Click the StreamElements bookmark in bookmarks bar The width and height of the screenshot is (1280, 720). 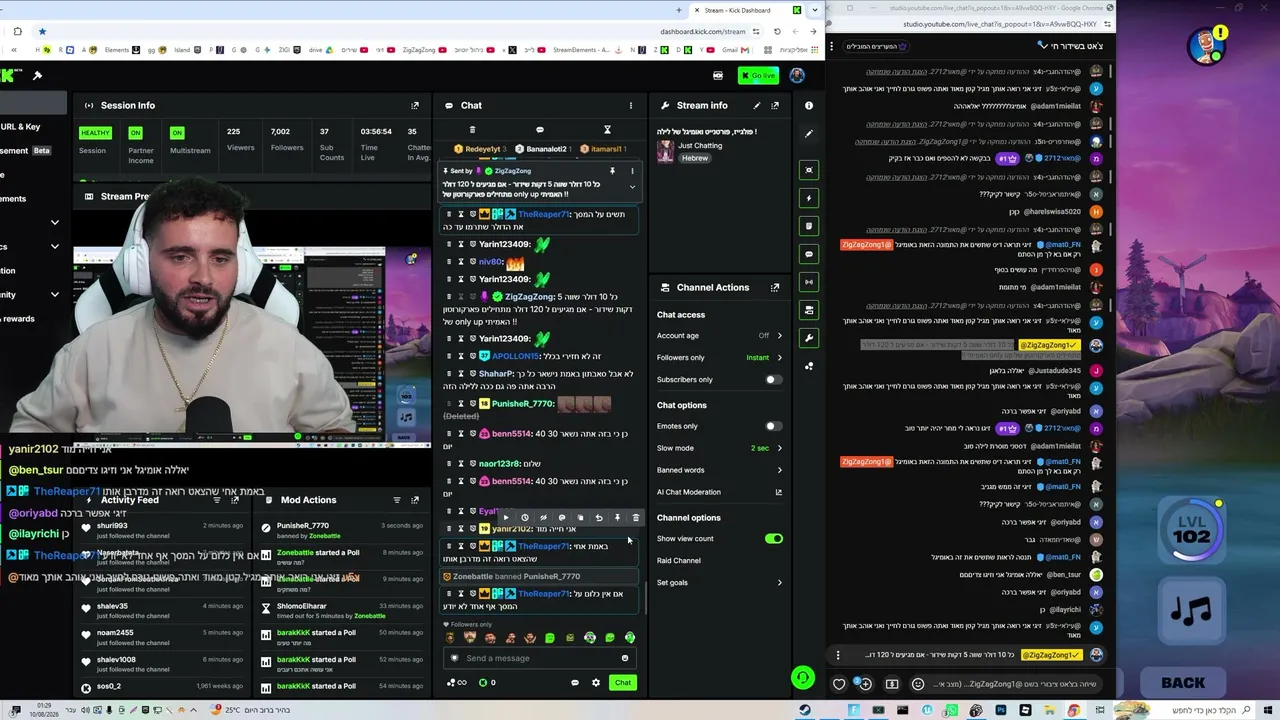(x=581, y=50)
